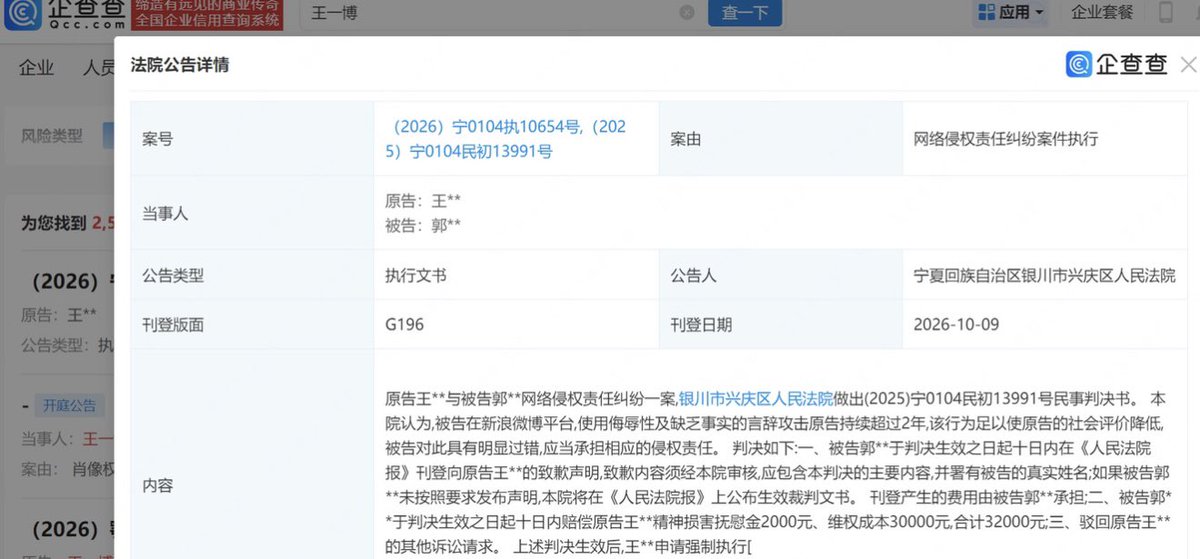
Task: Click the 原告：王** party text
Action: (x=423, y=200)
